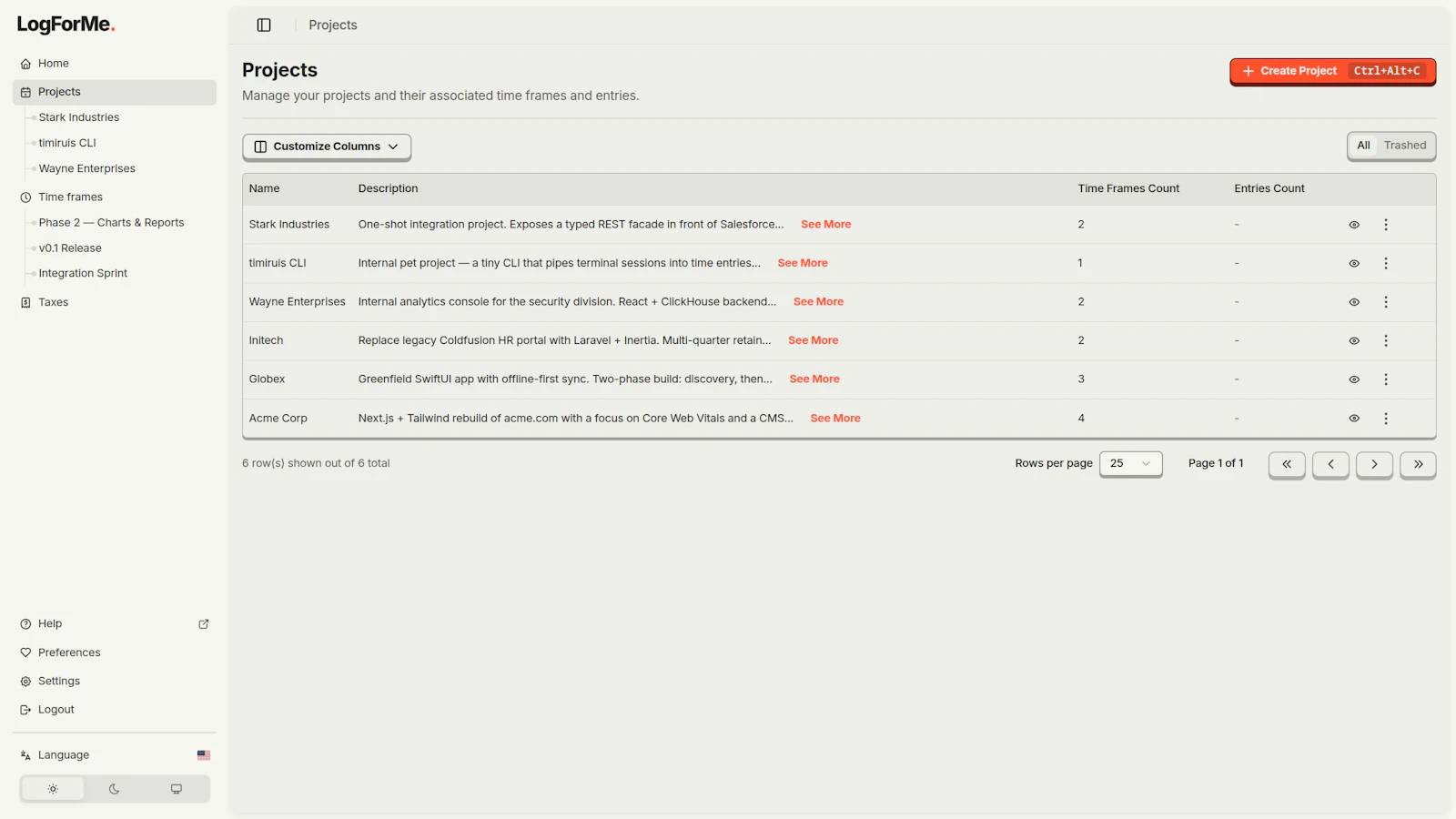Switch to dark theme moon icon

[x=115, y=789]
